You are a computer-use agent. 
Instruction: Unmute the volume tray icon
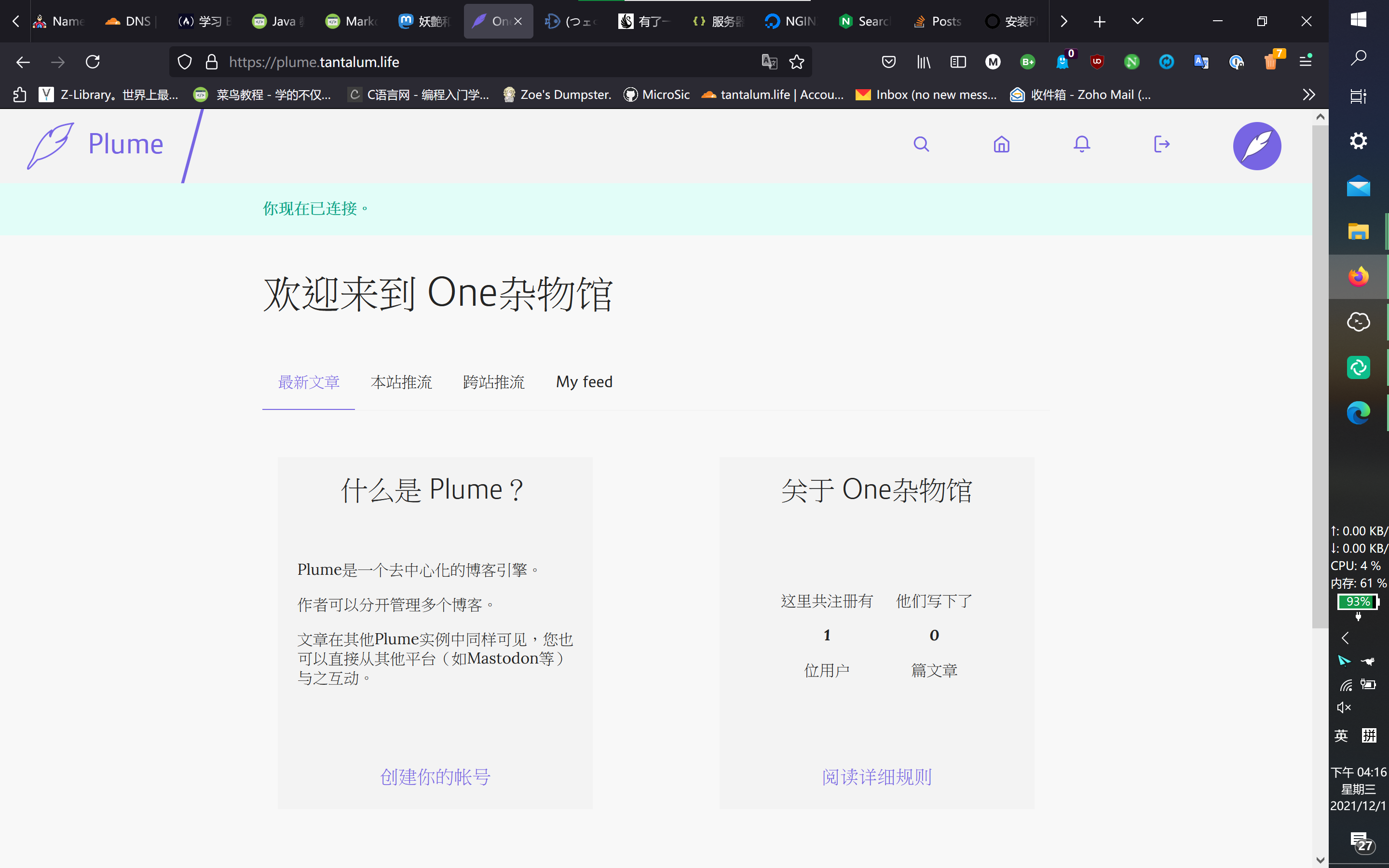[1344, 707]
